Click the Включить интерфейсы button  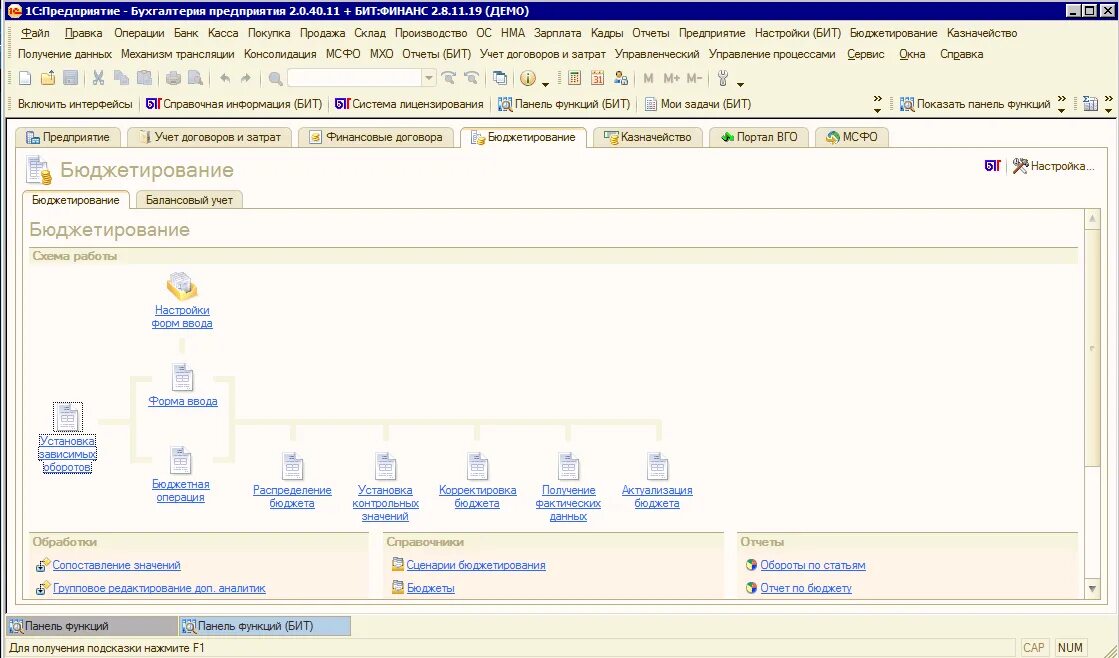click(x=75, y=104)
